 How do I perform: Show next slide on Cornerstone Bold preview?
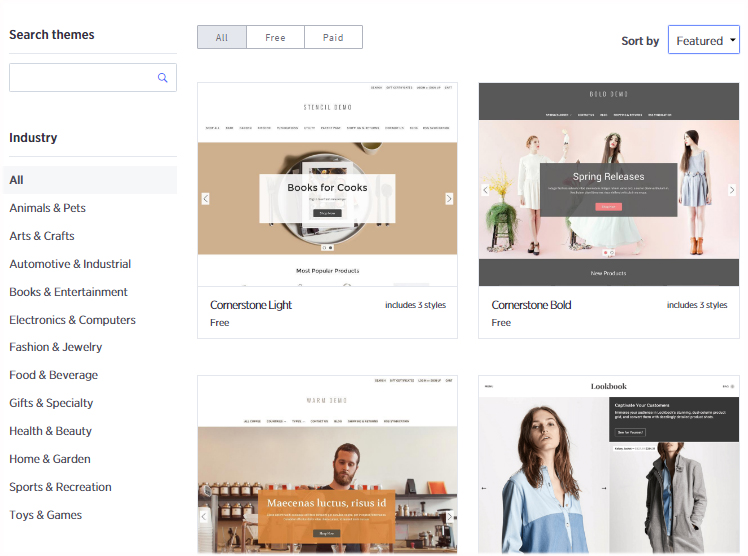point(732,190)
